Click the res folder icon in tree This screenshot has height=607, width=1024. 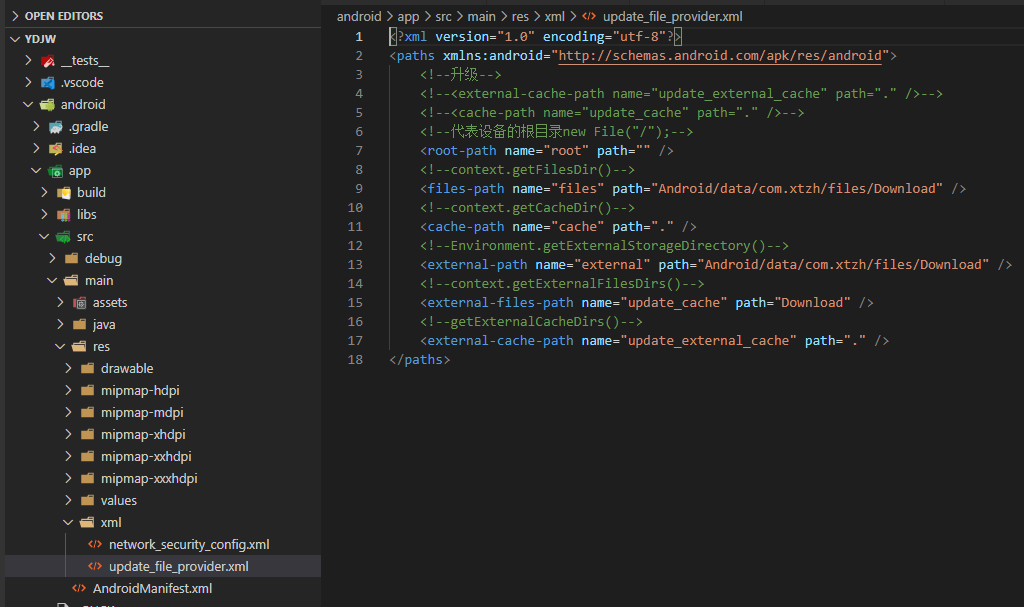point(79,346)
